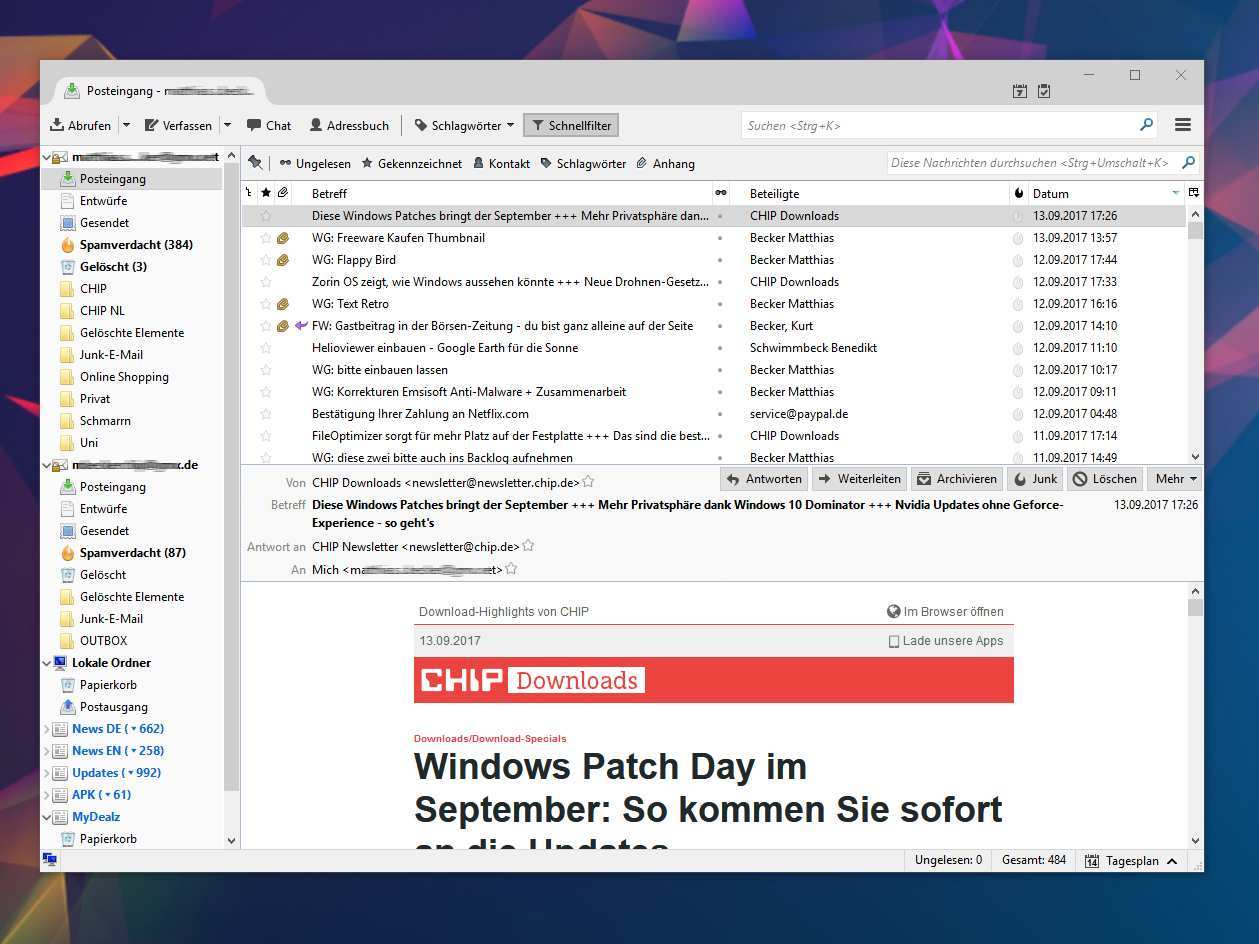The image size is (1259, 944).
Task: Expand the News DE folder
Action: 46,729
